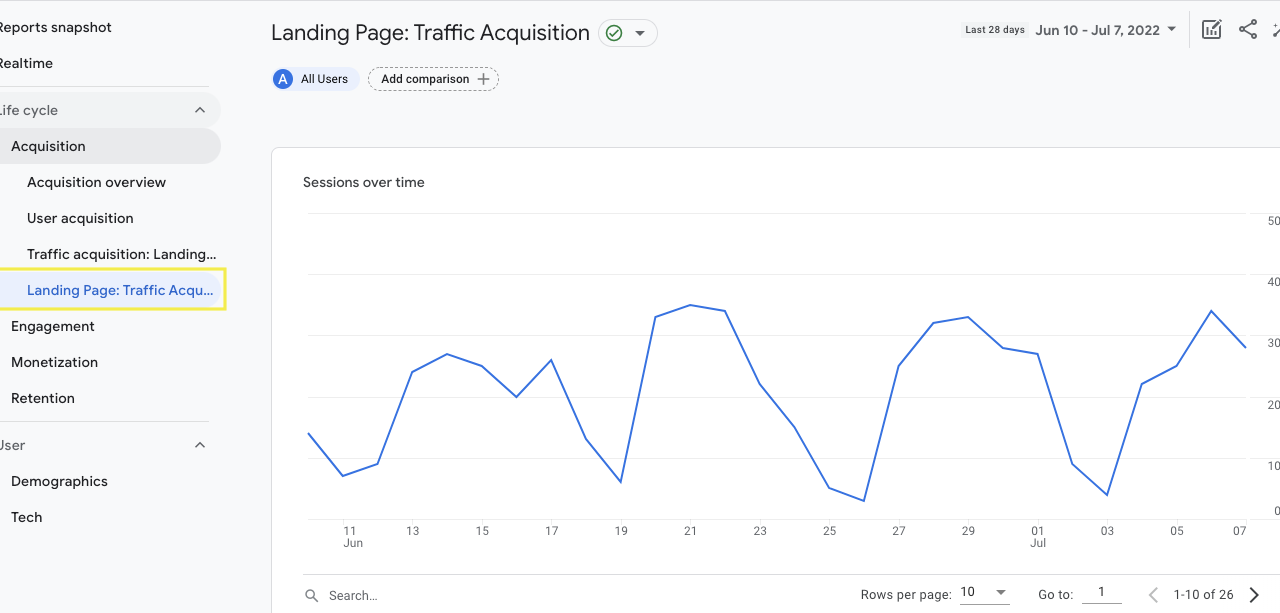This screenshot has height=613, width=1280.
Task: Click the 'Last 28 days' label
Action: click(995, 30)
